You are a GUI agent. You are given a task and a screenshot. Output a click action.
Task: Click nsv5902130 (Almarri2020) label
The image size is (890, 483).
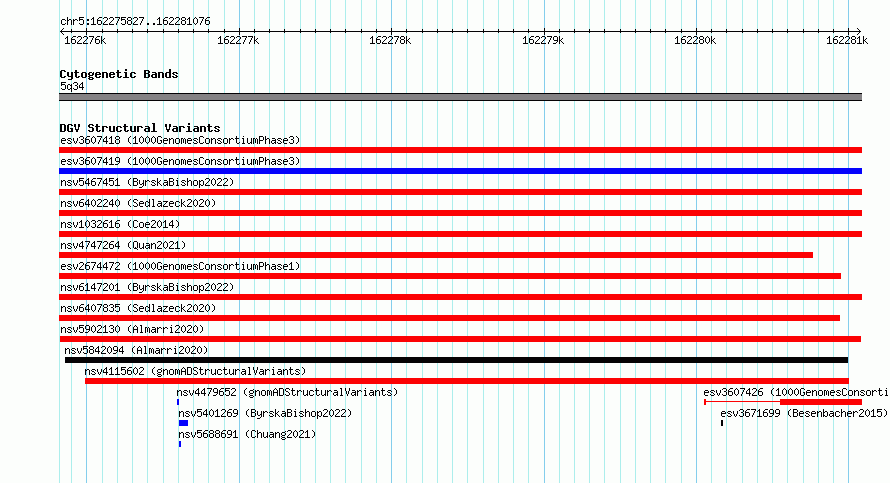pos(132,329)
